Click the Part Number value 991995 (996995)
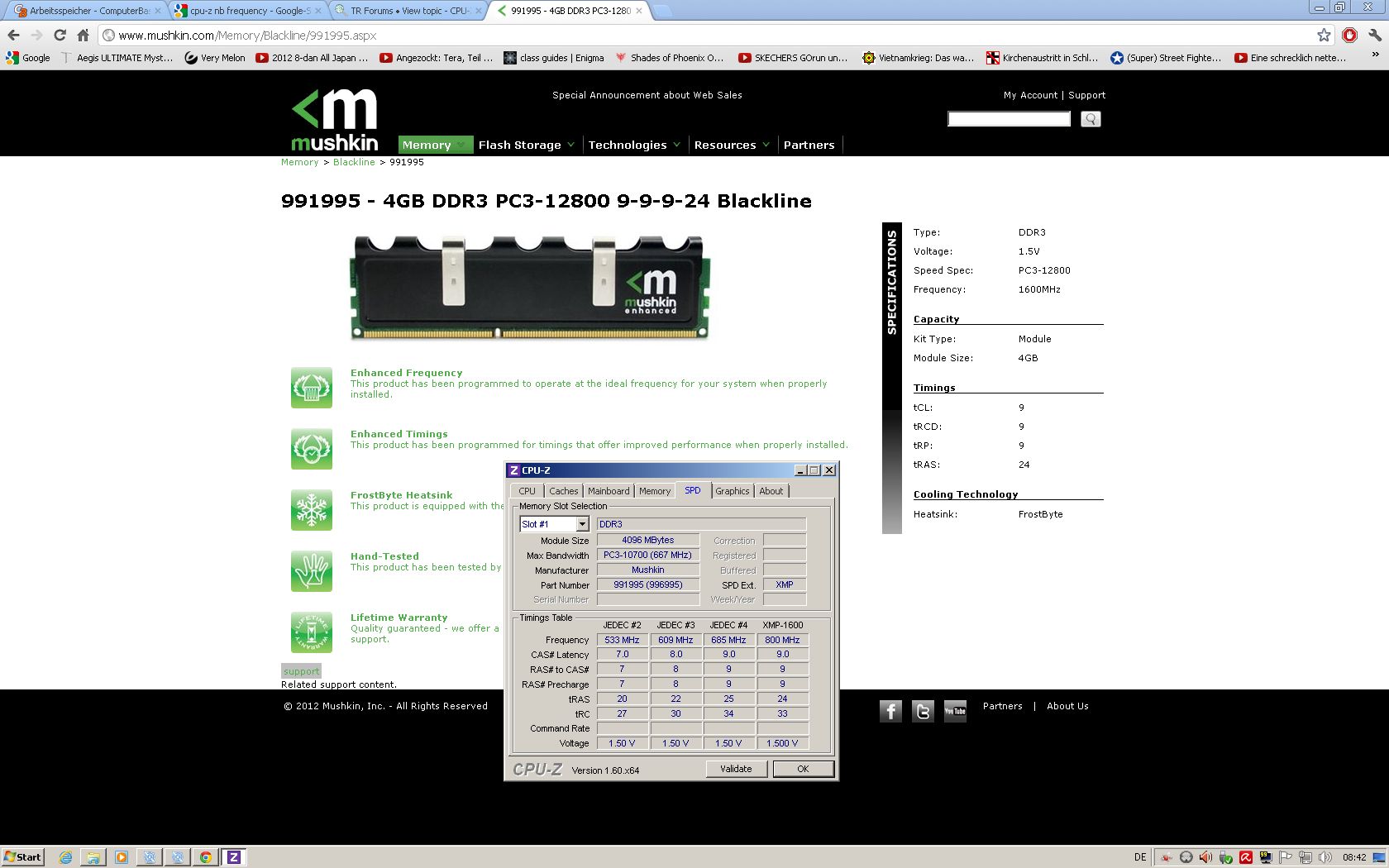Screen dimensions: 1389x868 pos(648,584)
